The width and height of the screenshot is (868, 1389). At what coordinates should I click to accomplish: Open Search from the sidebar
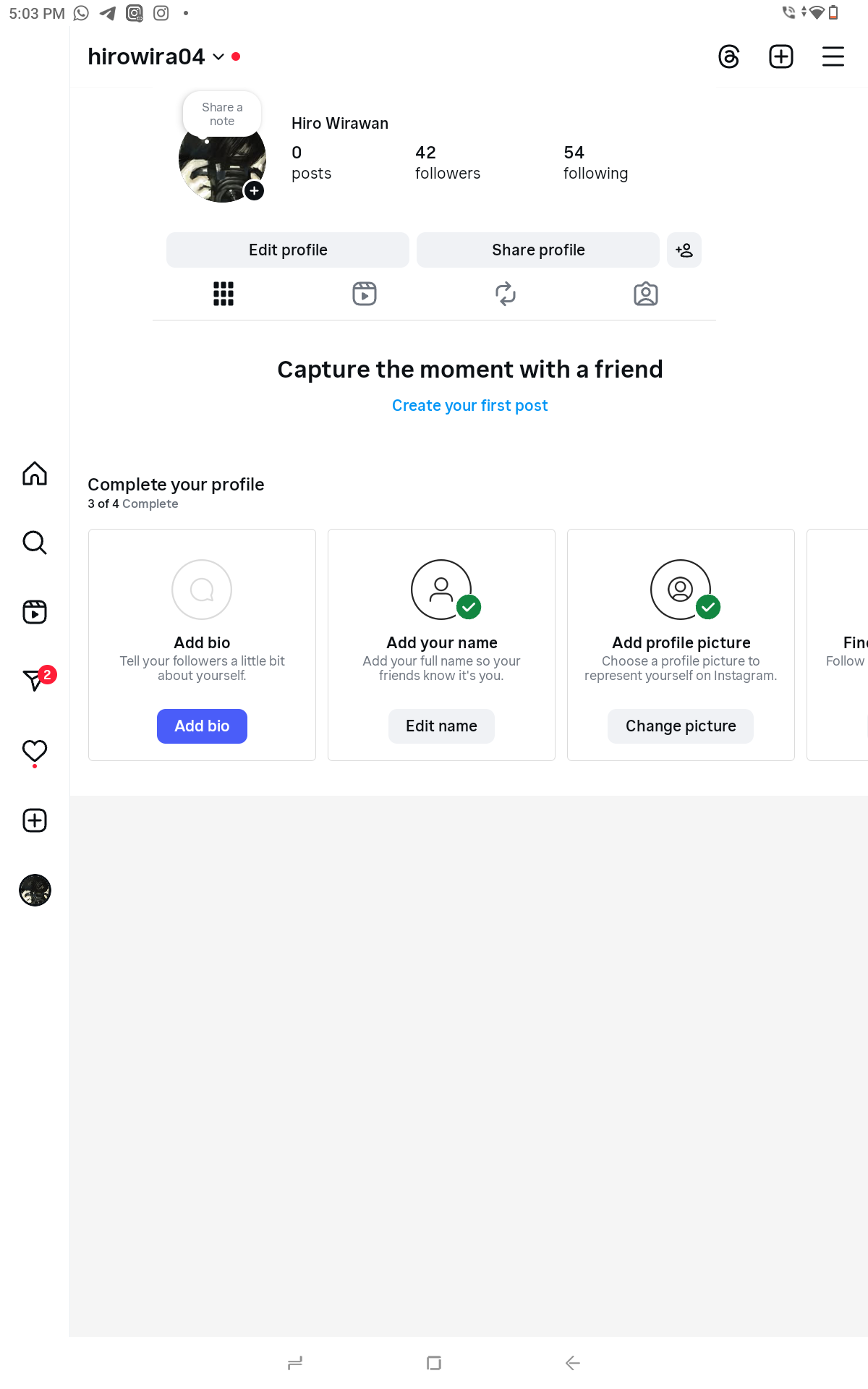pyautogui.click(x=35, y=543)
